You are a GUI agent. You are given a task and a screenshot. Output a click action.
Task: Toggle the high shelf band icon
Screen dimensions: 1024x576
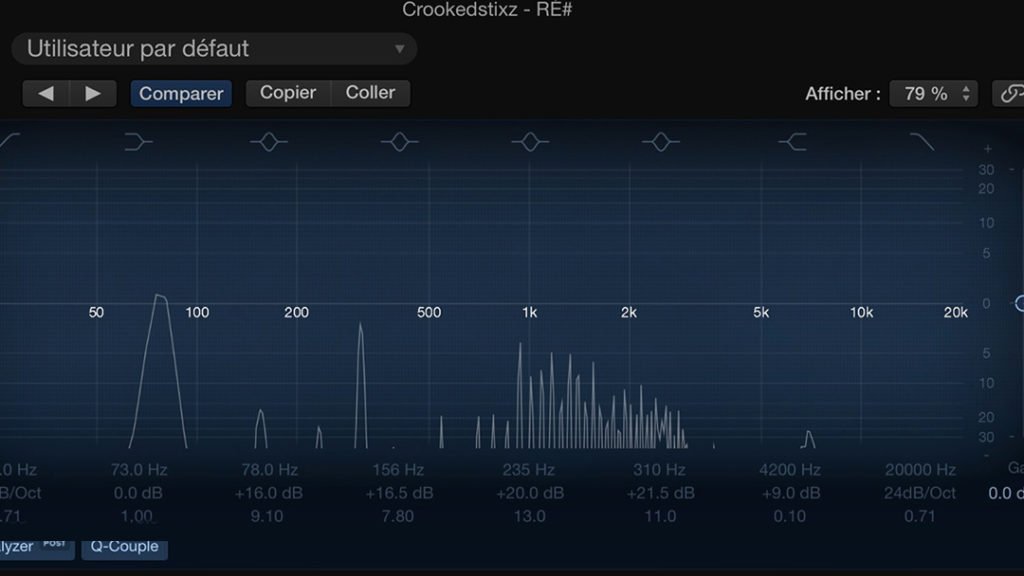[x=792, y=143]
